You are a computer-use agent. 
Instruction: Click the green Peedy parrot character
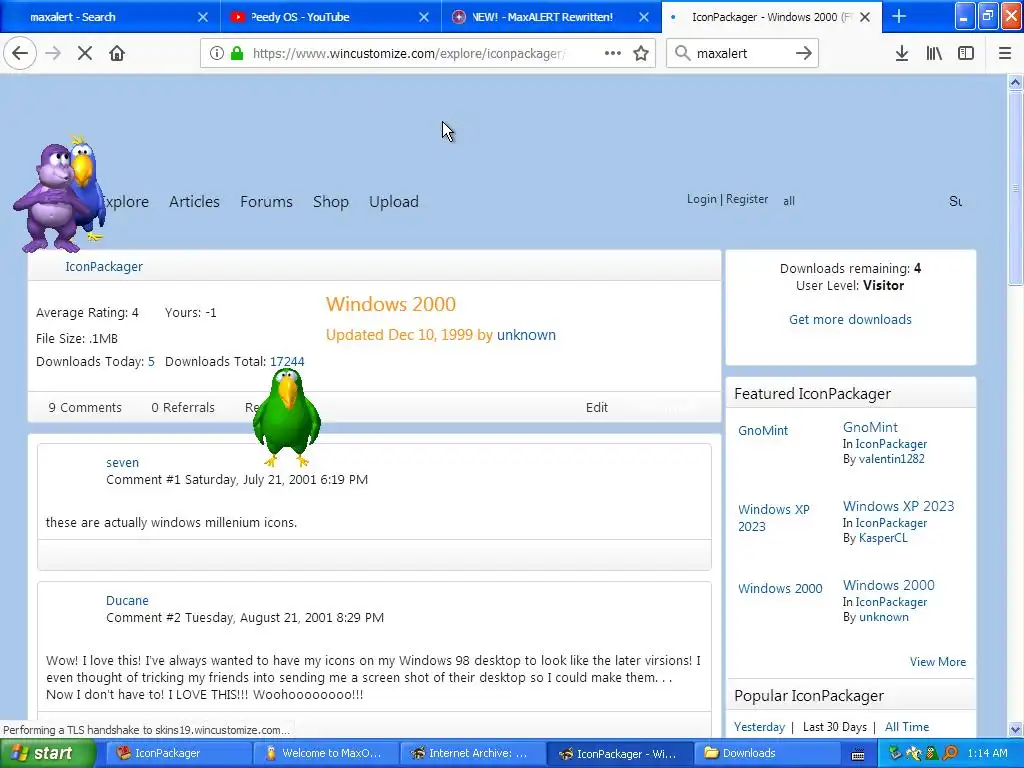click(x=287, y=417)
